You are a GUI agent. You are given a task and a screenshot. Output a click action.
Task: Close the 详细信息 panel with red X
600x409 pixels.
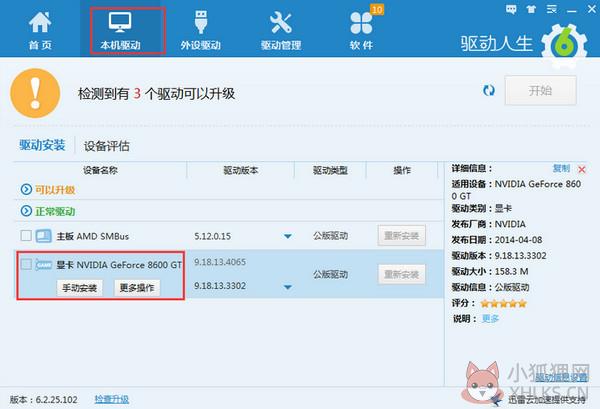tap(582, 169)
